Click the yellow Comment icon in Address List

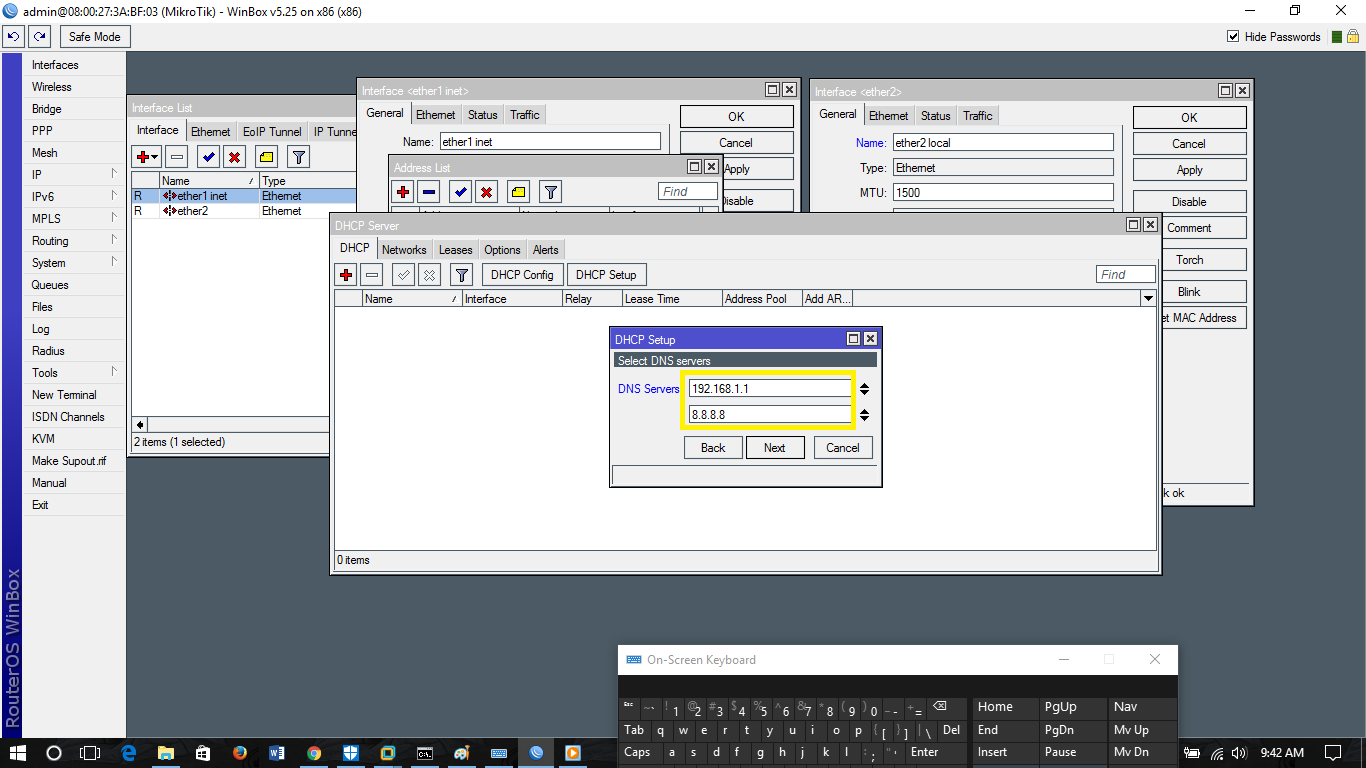518,192
